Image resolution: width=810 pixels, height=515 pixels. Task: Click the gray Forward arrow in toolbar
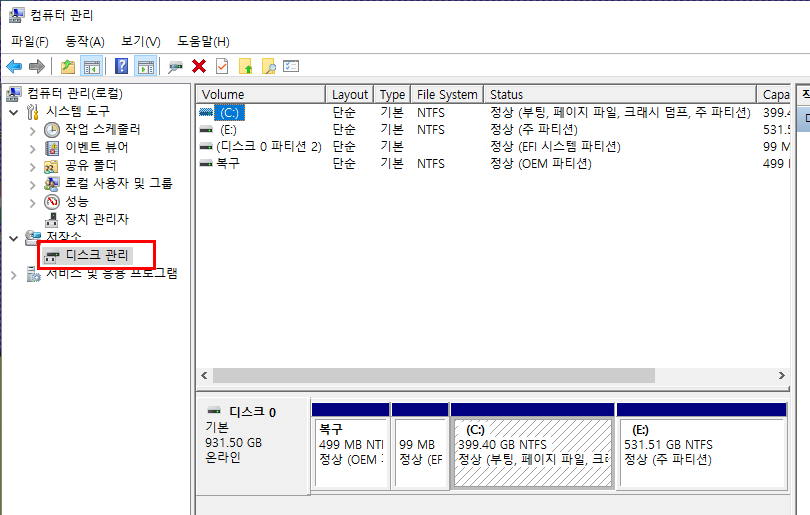(x=37, y=66)
